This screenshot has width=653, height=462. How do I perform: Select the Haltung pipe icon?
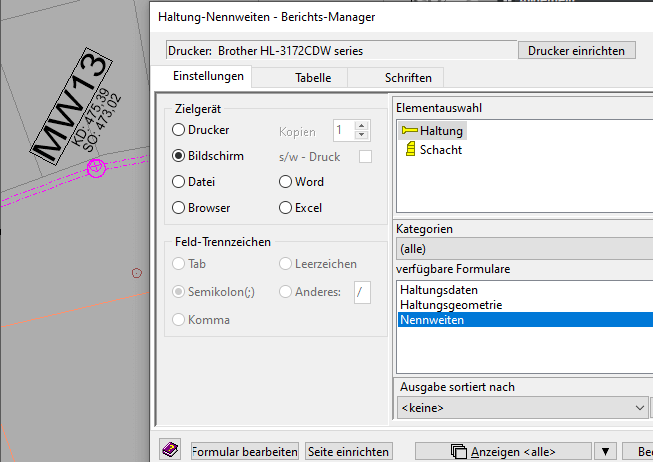coord(409,131)
